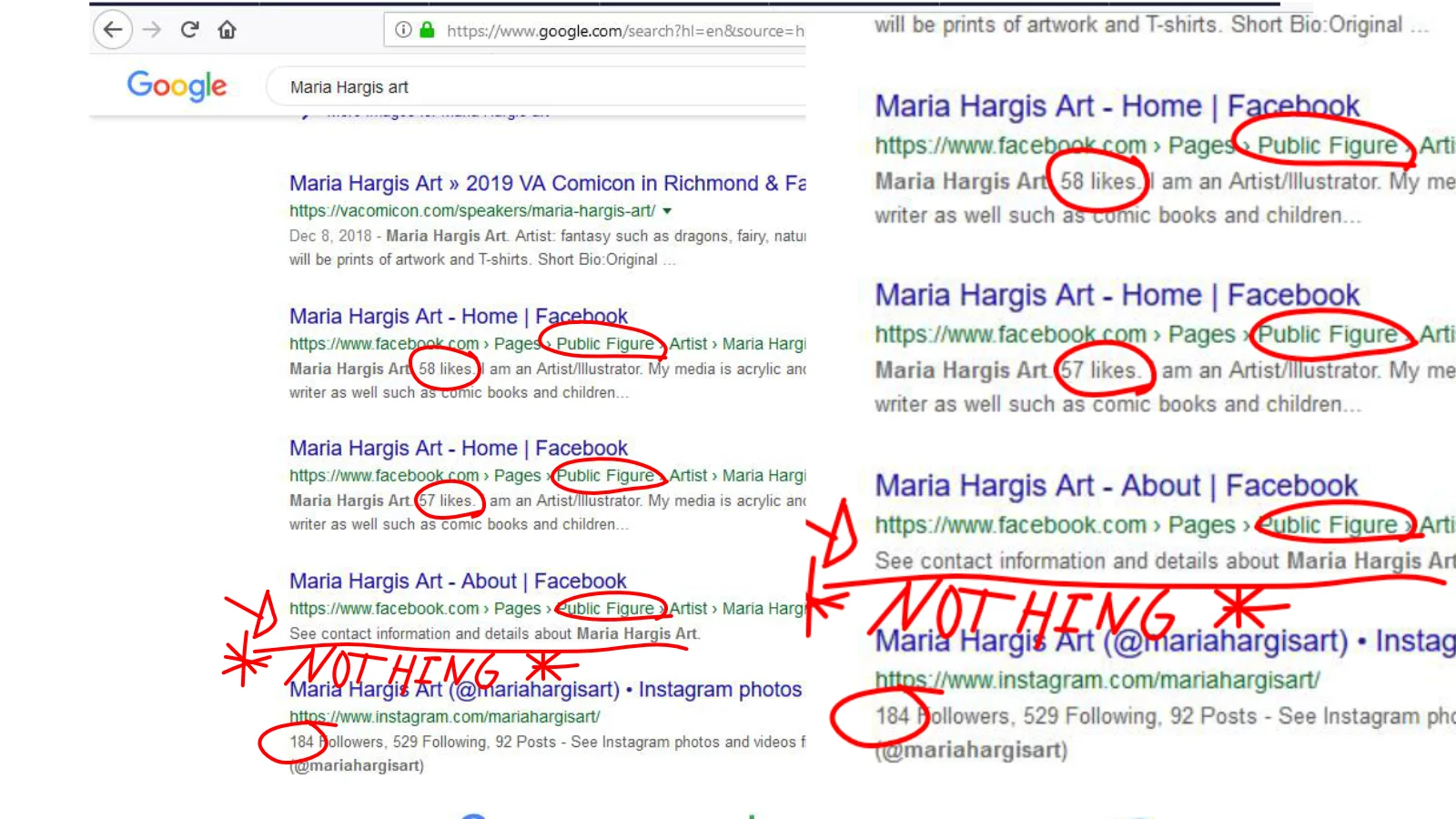In the enlarged copy, click '529 Following, 92 Posts' text
The image size is (1456, 819).
point(1140,716)
